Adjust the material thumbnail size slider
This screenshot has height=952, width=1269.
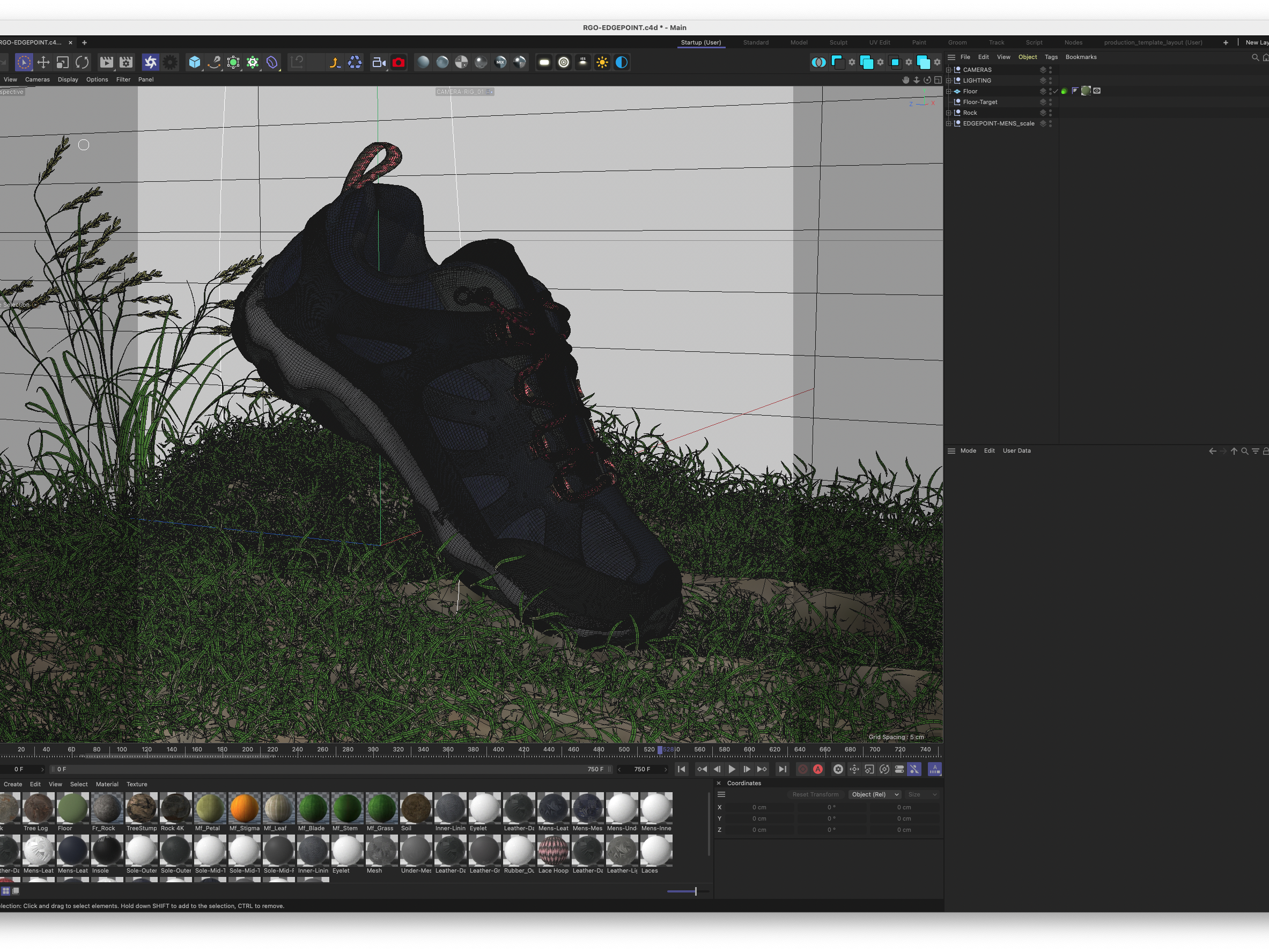pos(695,891)
